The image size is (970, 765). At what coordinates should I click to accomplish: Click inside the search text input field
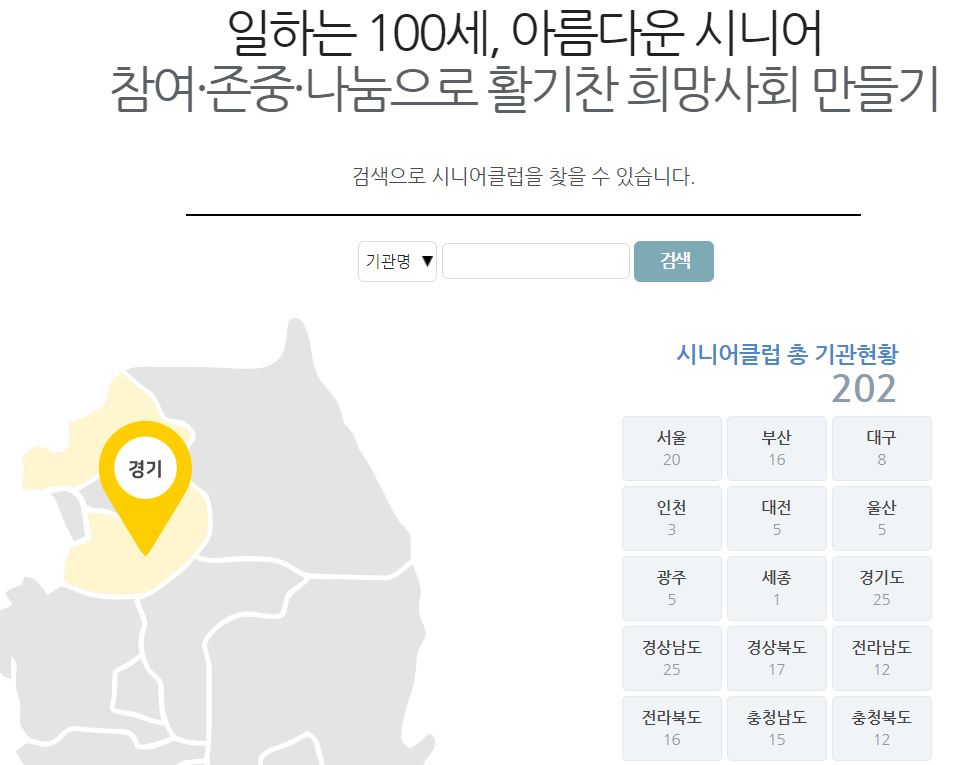click(x=535, y=261)
